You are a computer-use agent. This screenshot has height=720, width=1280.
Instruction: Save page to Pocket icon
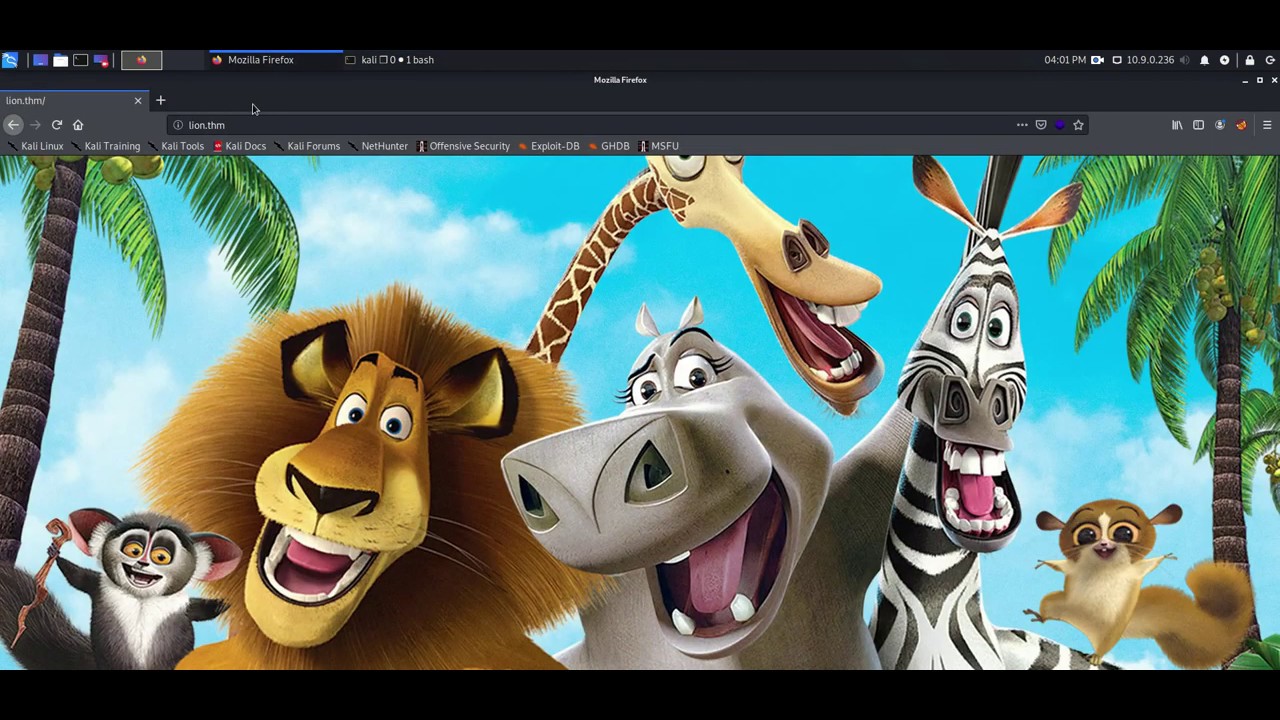click(x=1041, y=125)
